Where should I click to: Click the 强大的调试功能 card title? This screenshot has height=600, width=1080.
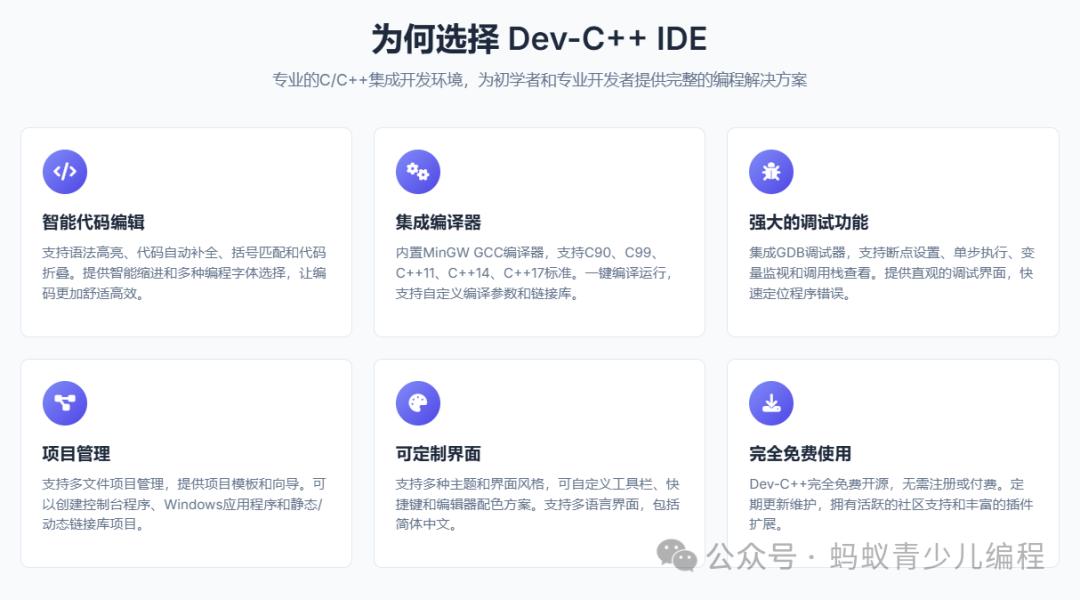809,223
